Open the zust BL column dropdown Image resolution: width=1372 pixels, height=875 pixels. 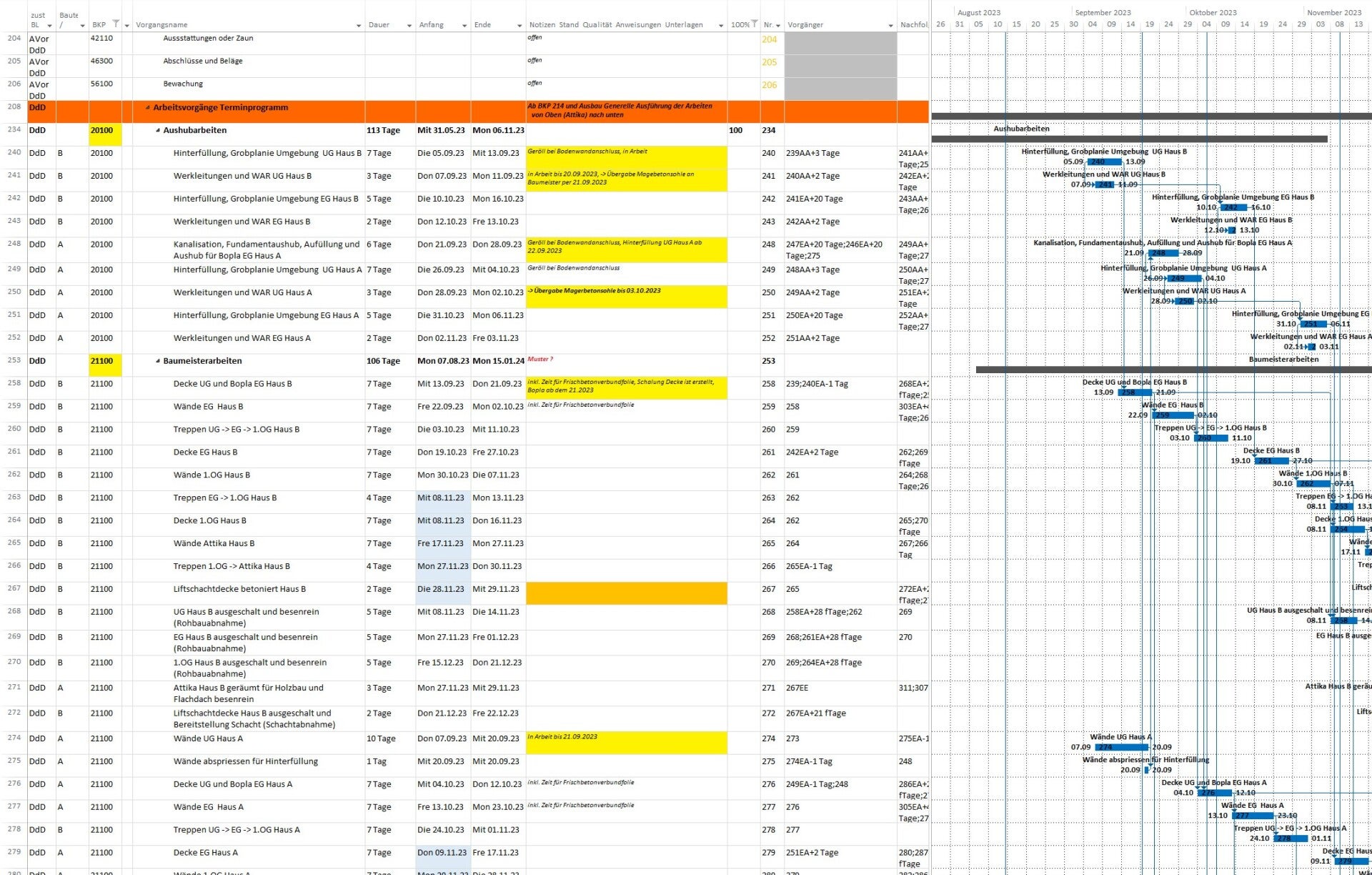pyautogui.click(x=49, y=26)
